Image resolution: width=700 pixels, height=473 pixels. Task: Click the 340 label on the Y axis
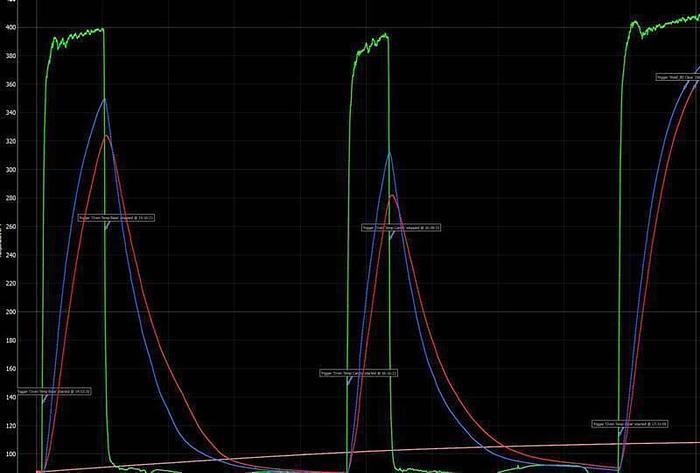[10, 113]
